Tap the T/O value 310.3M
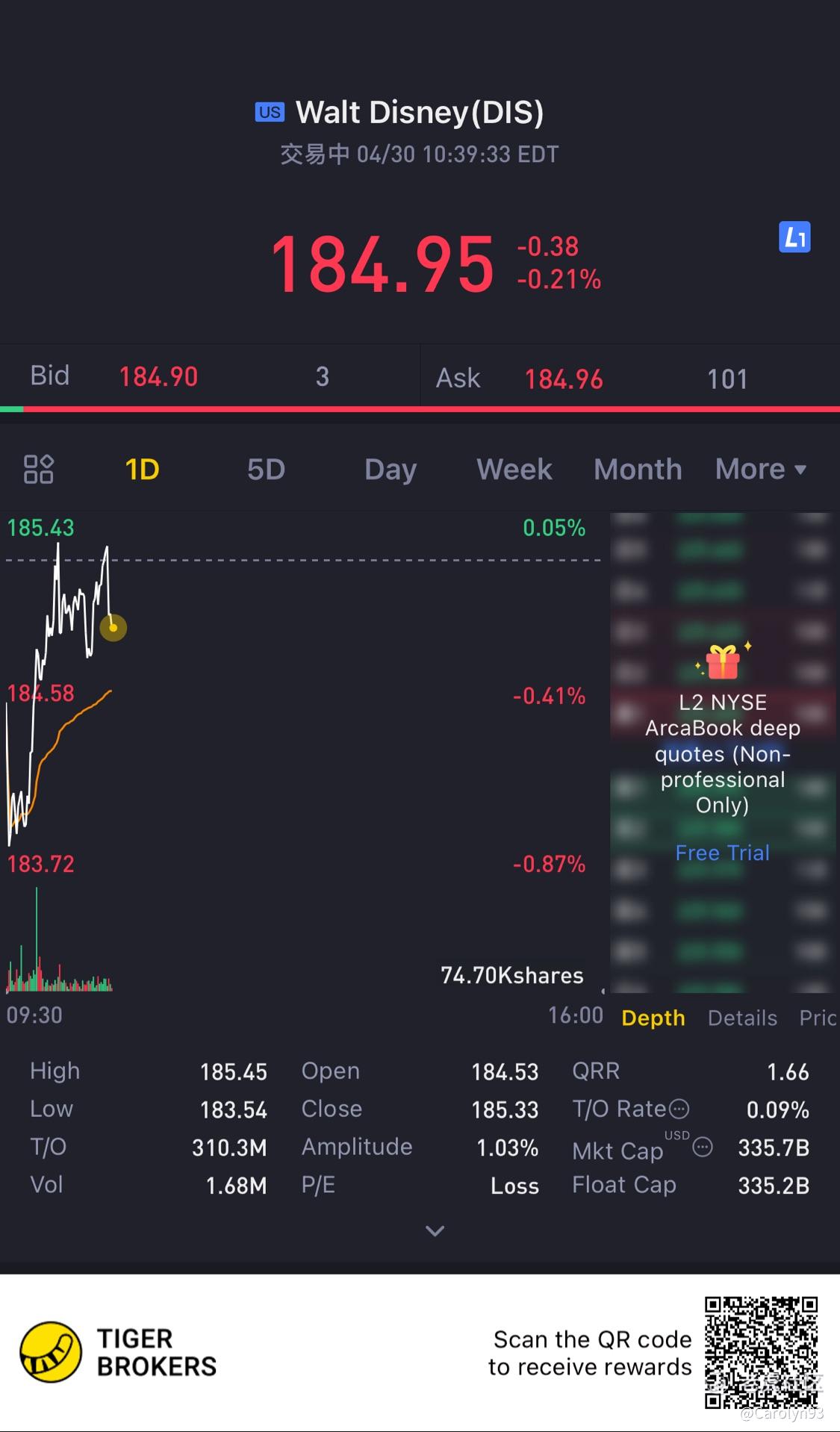This screenshot has width=840, height=1432. (229, 1148)
